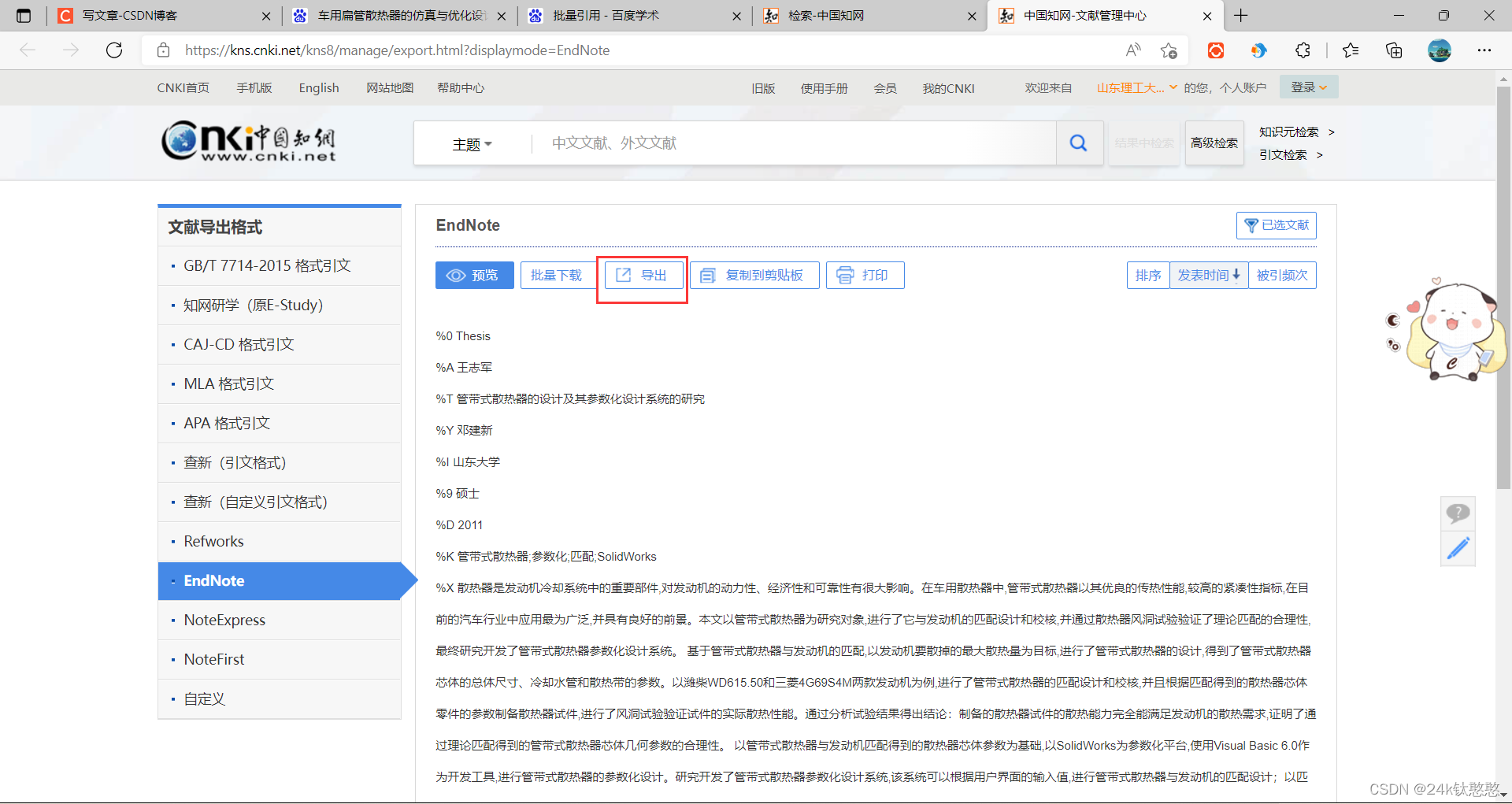
Task: Select Refworks export format
Action: (x=280, y=541)
